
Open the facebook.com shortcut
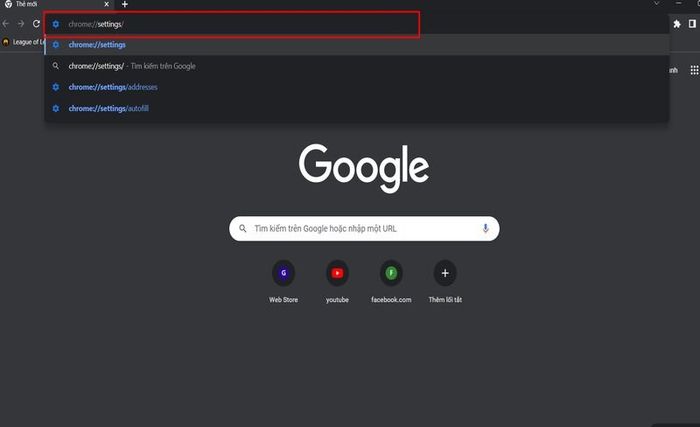pos(391,281)
